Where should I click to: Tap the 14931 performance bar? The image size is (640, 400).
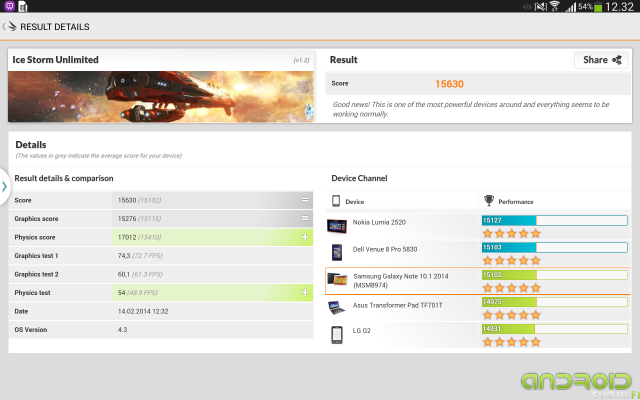555,329
